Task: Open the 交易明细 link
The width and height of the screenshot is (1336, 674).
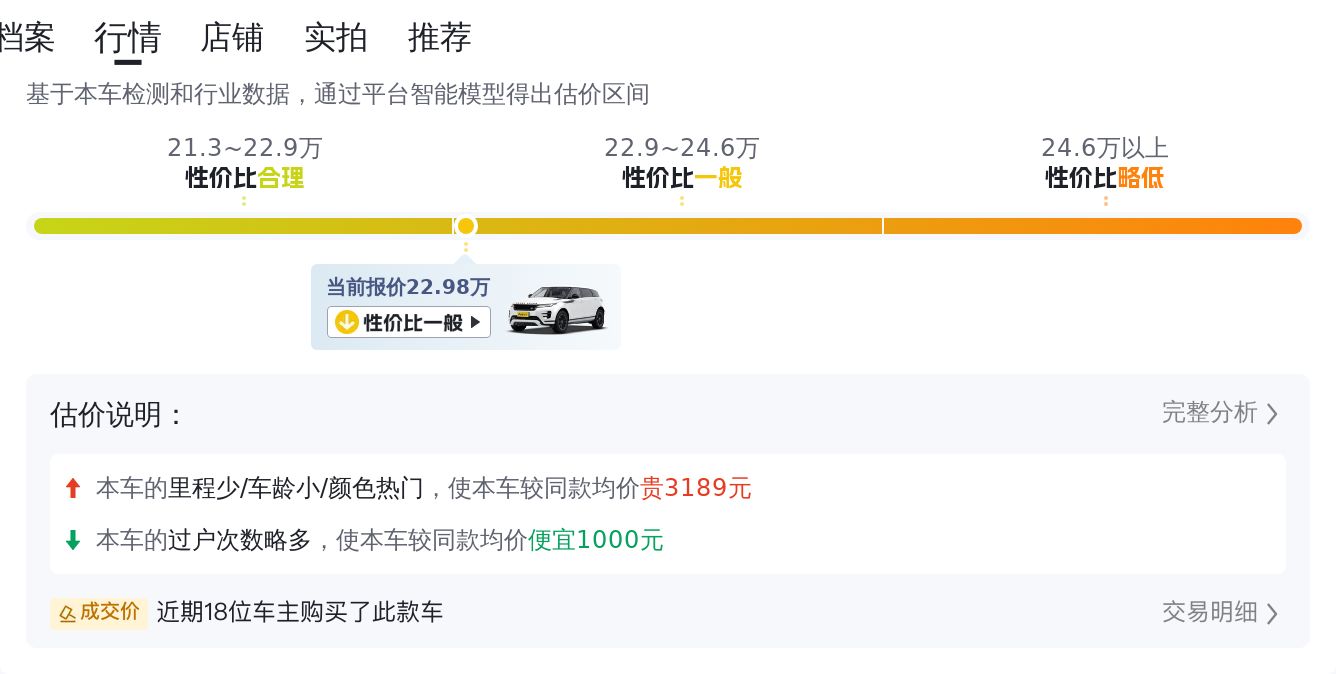Action: [x=1209, y=612]
